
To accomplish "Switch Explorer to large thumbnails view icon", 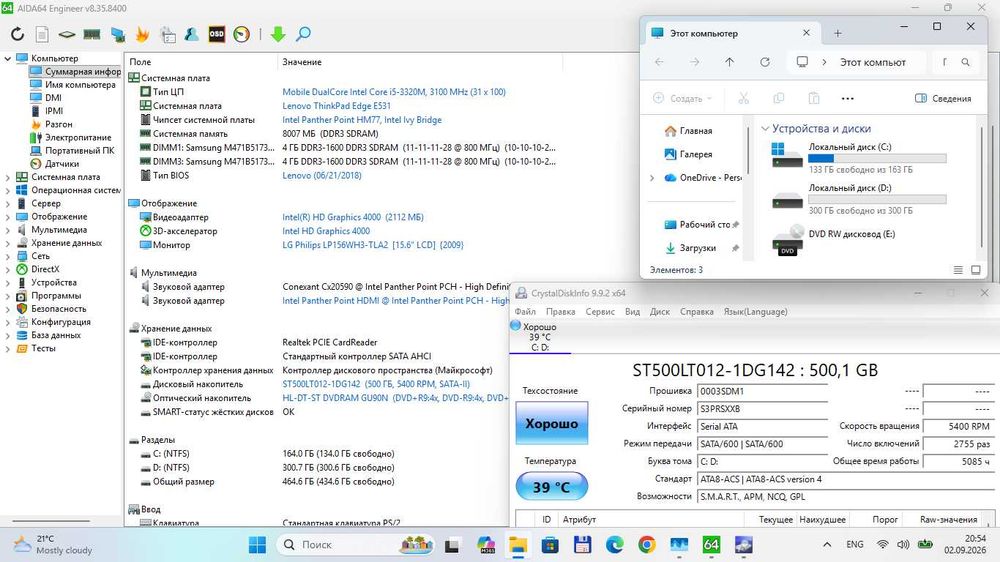I will pyautogui.click(x=976, y=270).
